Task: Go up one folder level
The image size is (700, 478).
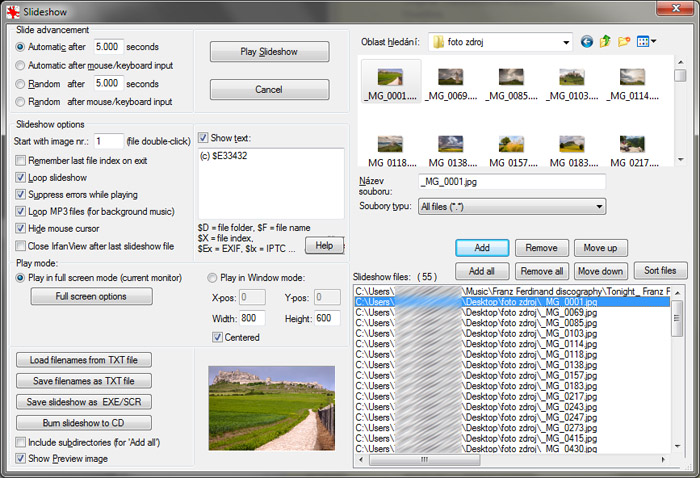Action: point(605,42)
